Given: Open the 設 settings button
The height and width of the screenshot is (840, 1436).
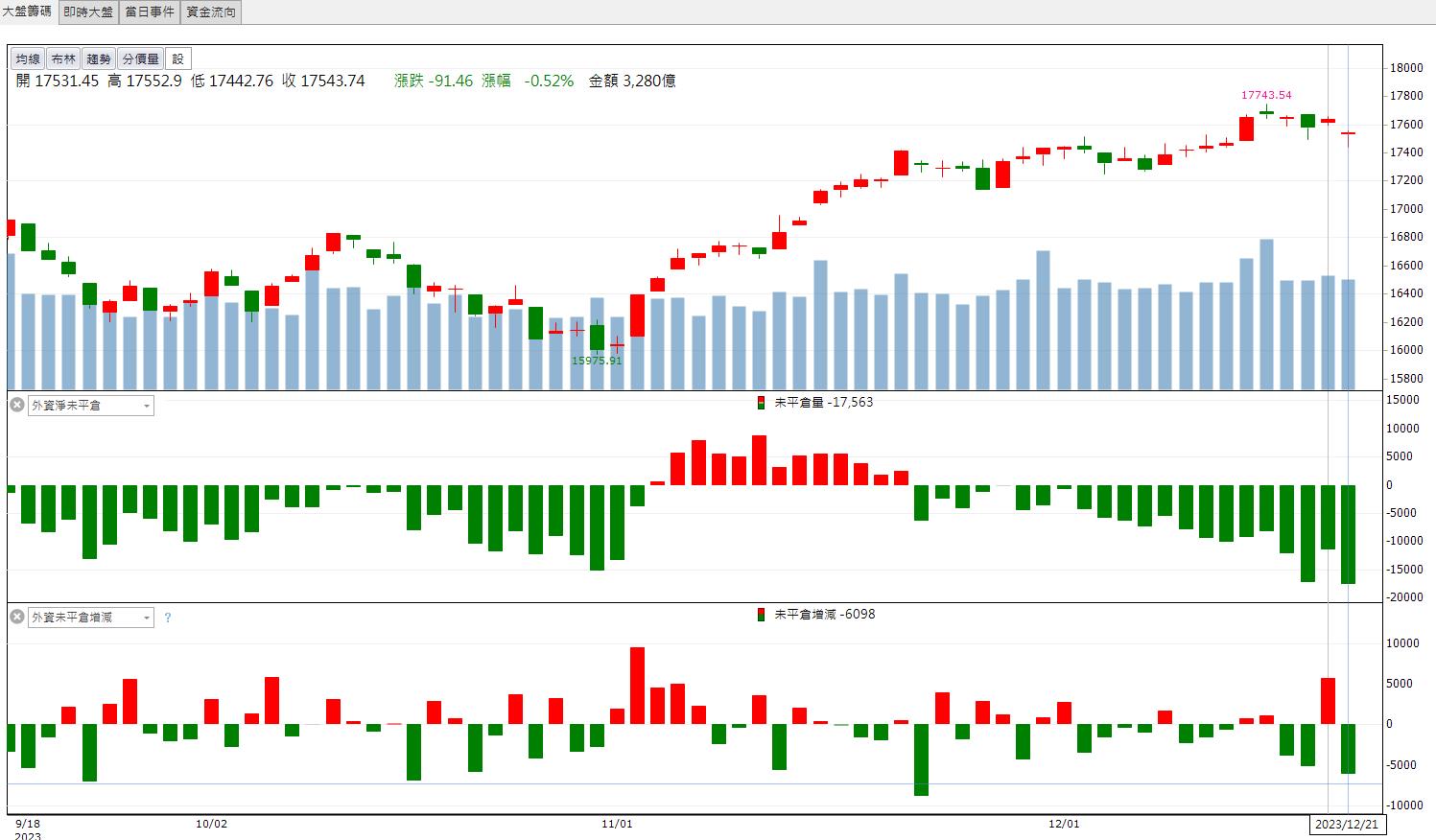Looking at the screenshot, I should (178, 59).
